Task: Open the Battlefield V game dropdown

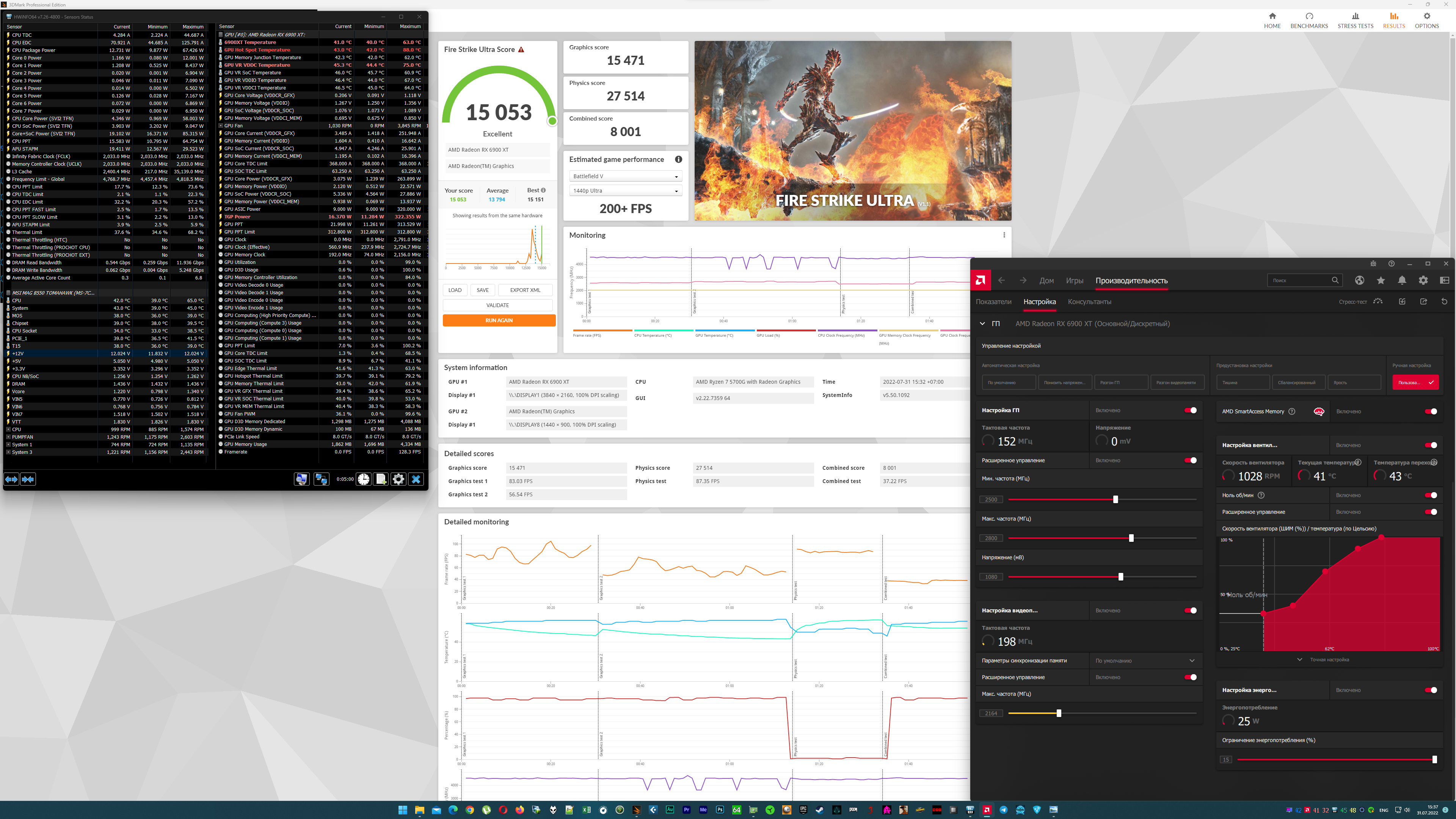Action: pyautogui.click(x=625, y=176)
